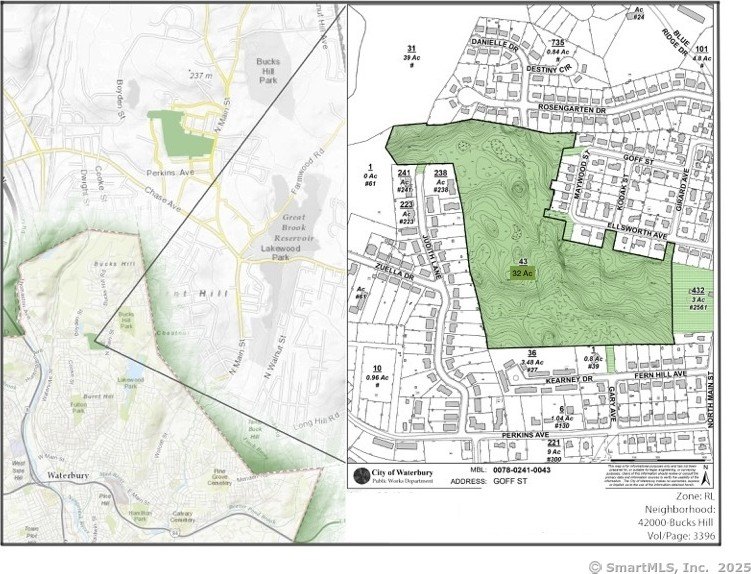Screen dimensions: 751x574
Task: Select parcel 31 with 39 Ac
Action: [x=411, y=54]
